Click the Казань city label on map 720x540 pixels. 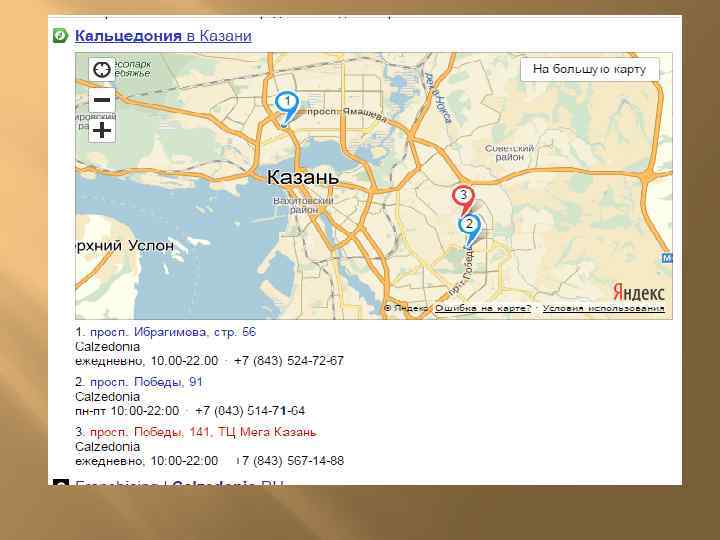[303, 177]
